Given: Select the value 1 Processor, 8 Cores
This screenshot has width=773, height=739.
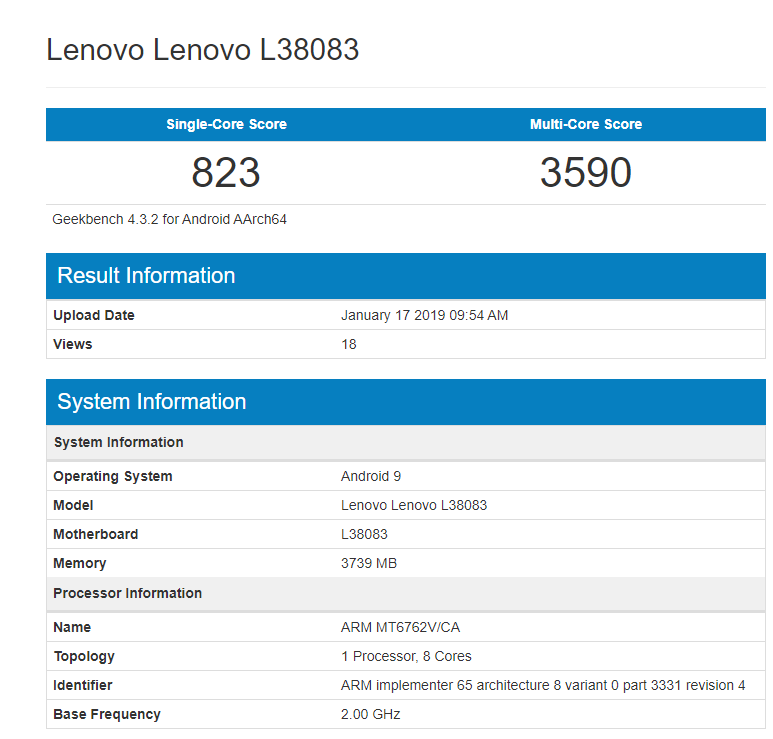Looking at the screenshot, I should point(406,656).
